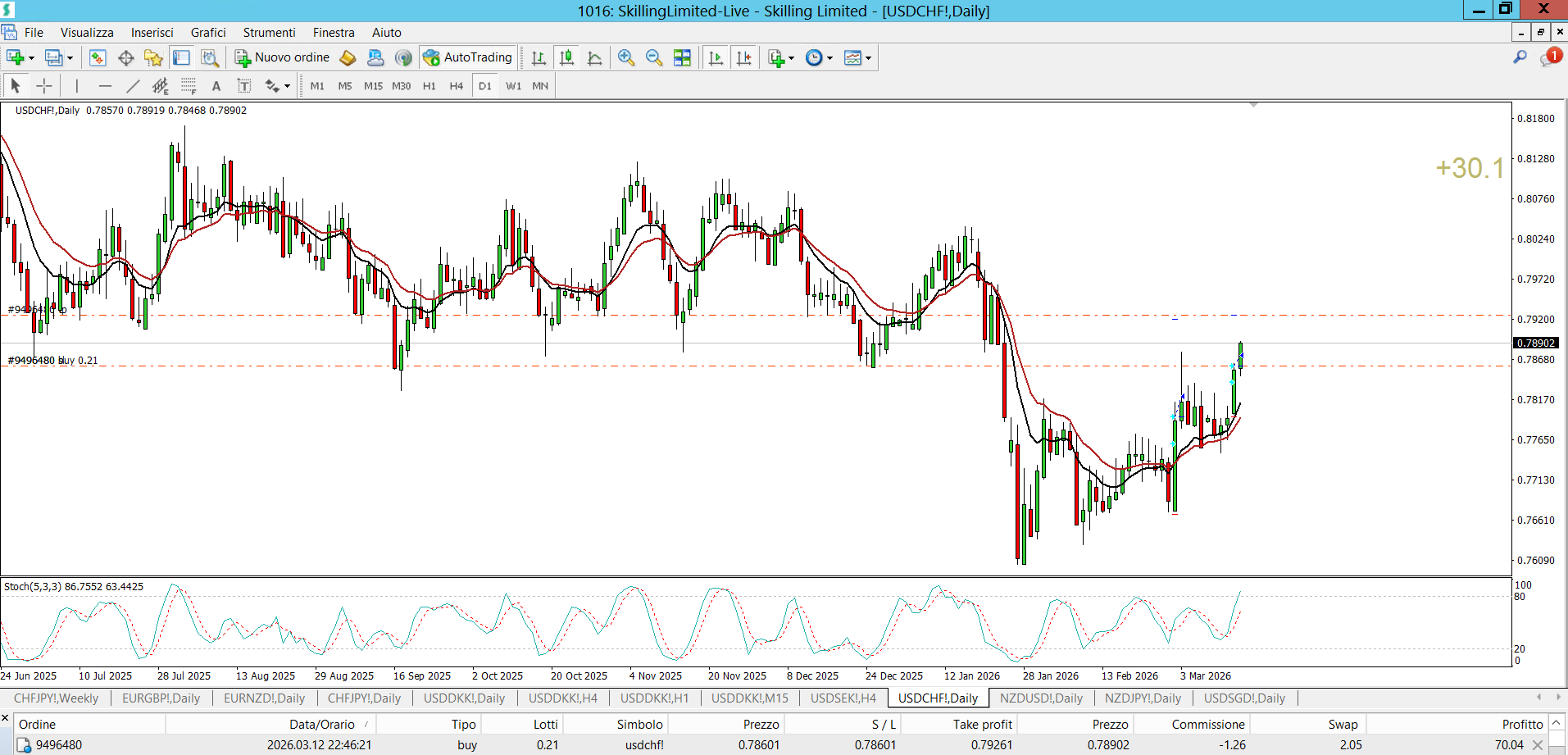The height and width of the screenshot is (755, 1568).
Task: Click the Zoom Out magnifier icon
Action: (654, 57)
